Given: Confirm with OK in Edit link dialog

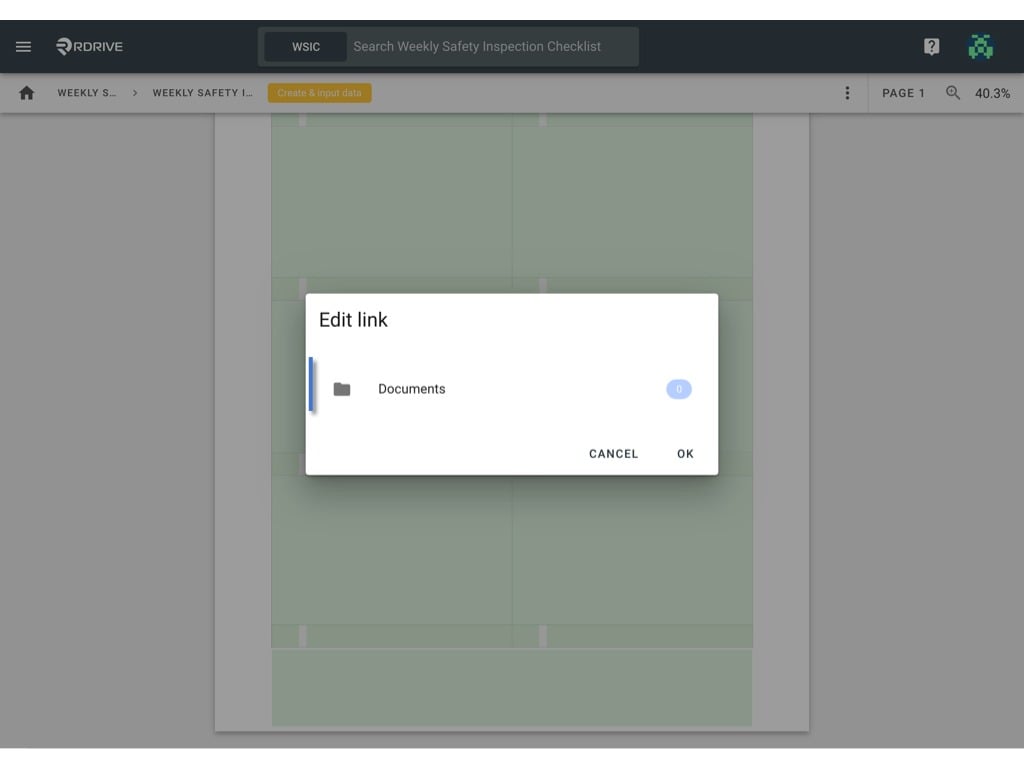Looking at the screenshot, I should [685, 454].
